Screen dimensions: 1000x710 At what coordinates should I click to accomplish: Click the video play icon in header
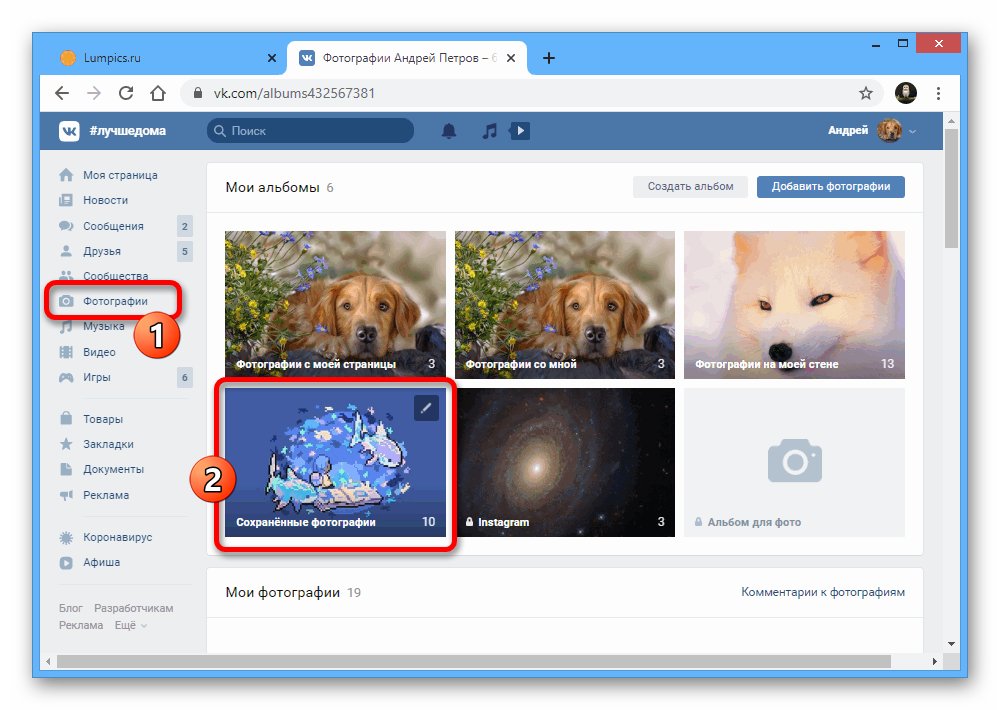pos(519,131)
